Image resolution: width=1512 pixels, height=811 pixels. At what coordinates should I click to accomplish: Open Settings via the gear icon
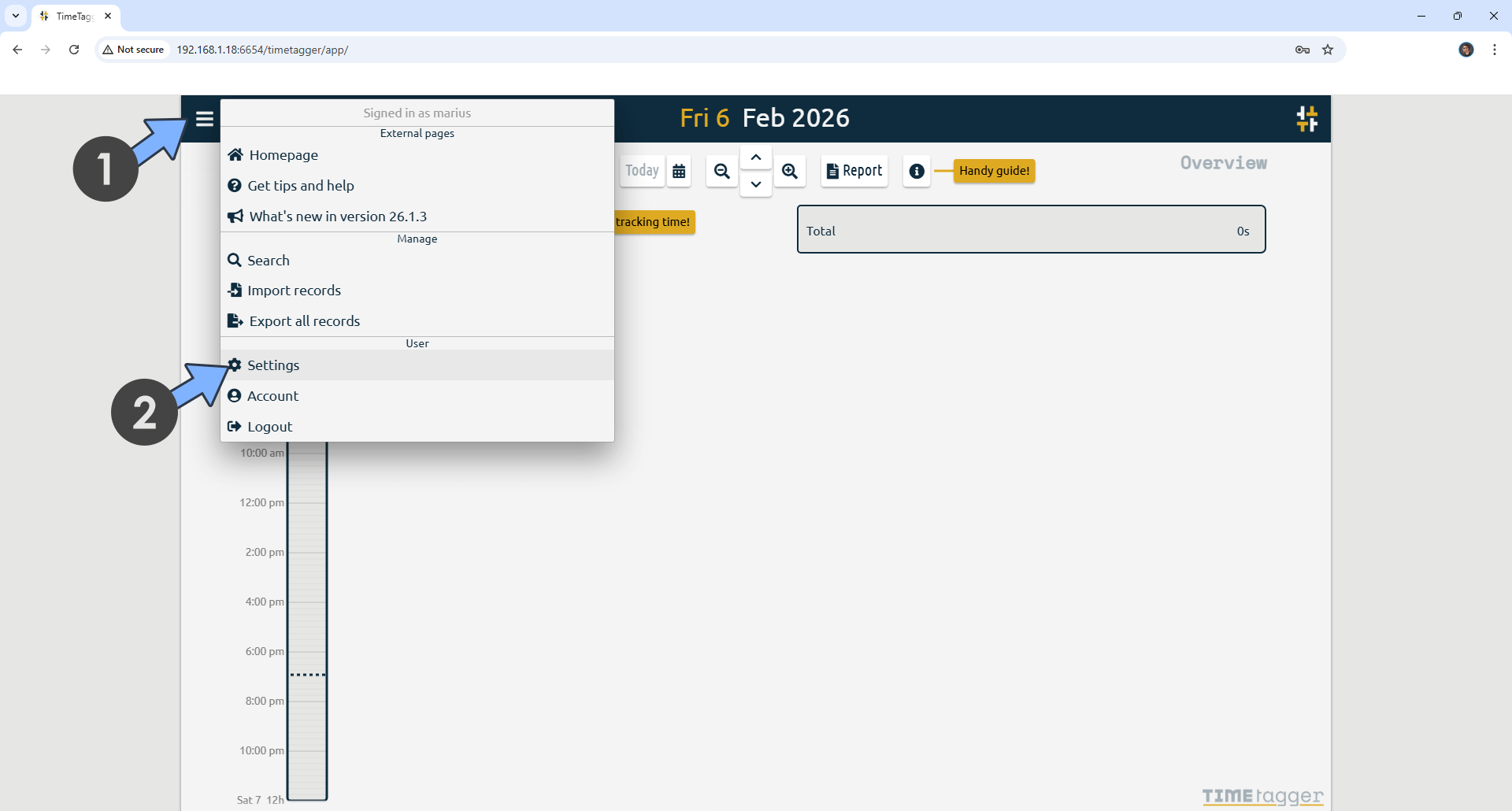click(x=235, y=365)
